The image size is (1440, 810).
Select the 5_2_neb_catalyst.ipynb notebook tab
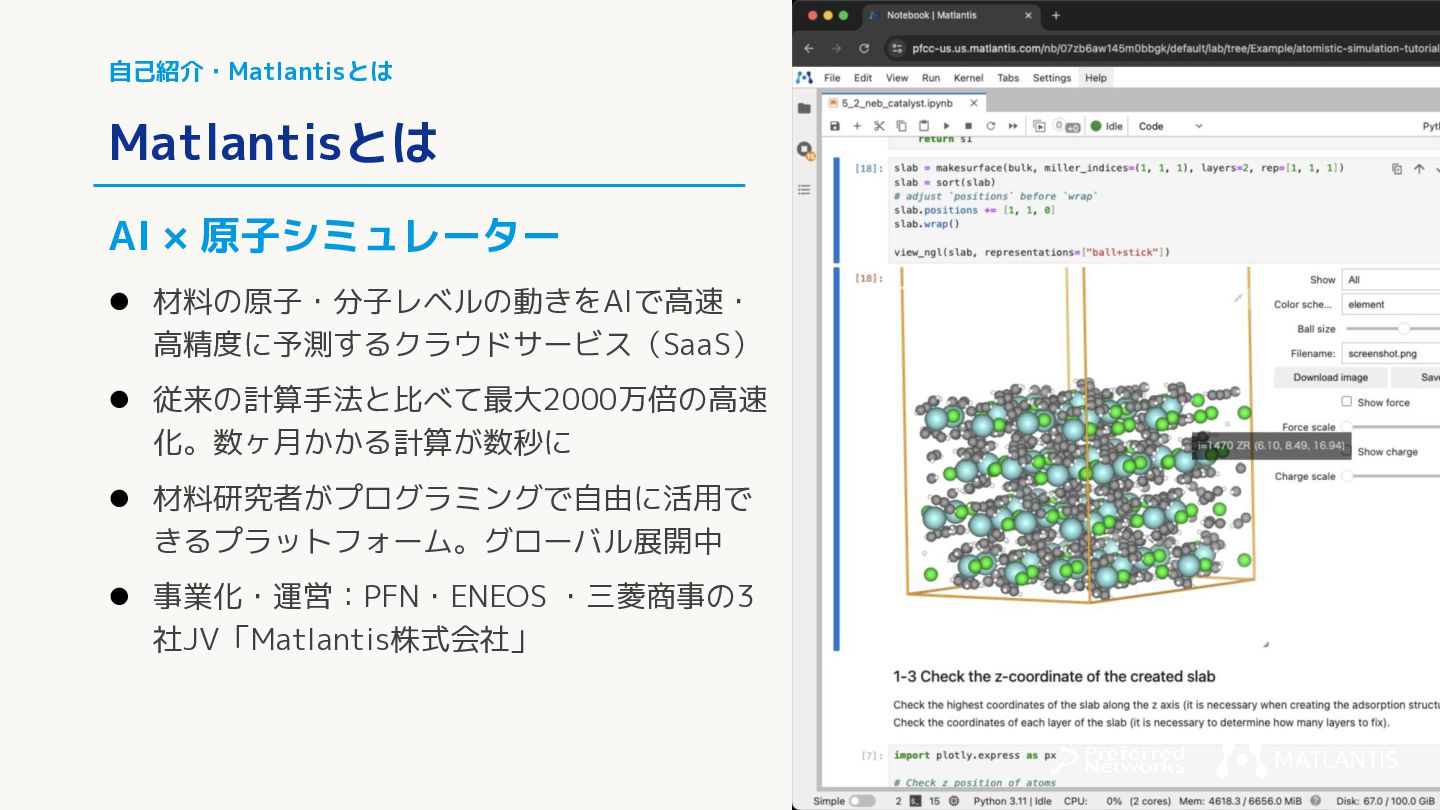(x=903, y=103)
